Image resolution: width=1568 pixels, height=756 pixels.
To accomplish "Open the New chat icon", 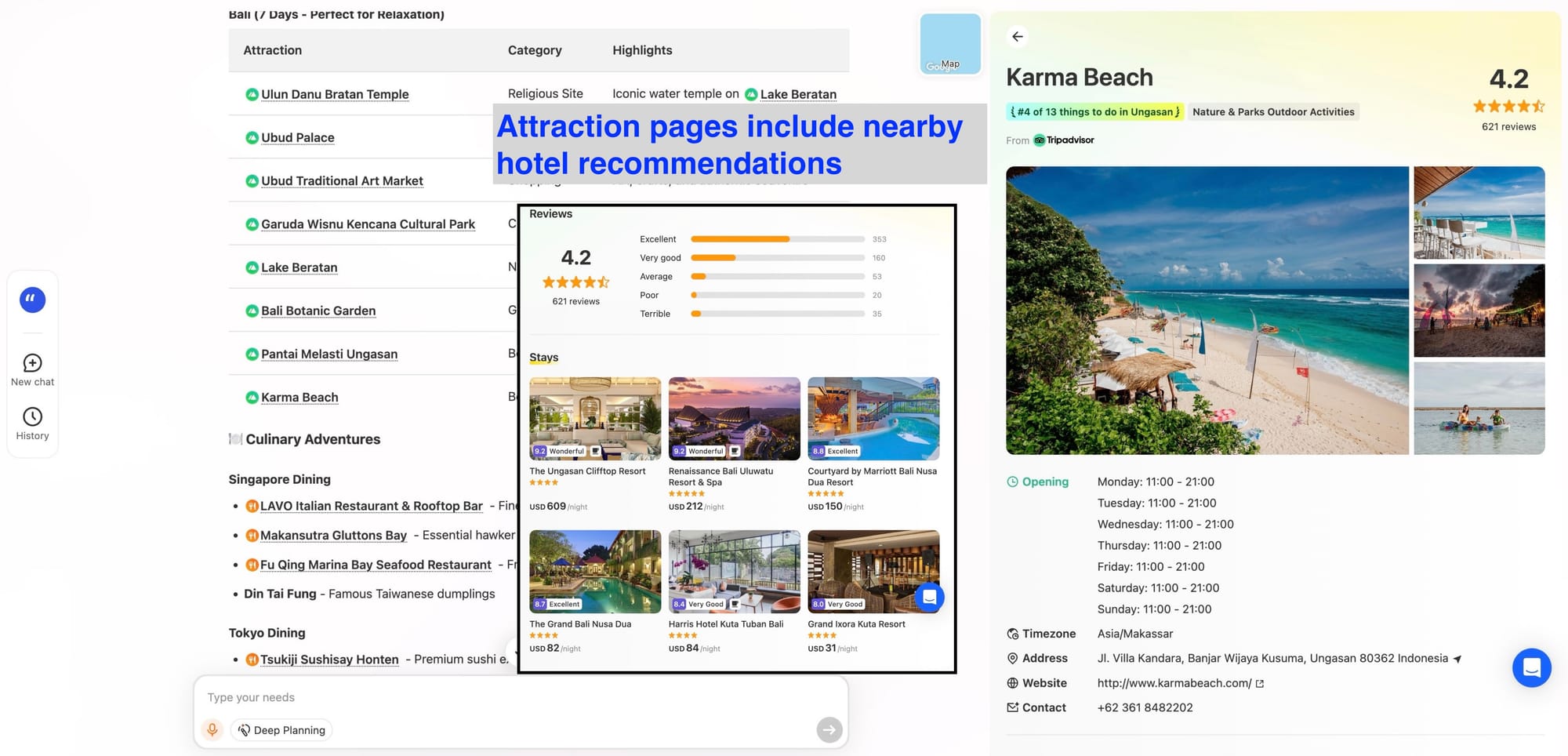I will [32, 363].
